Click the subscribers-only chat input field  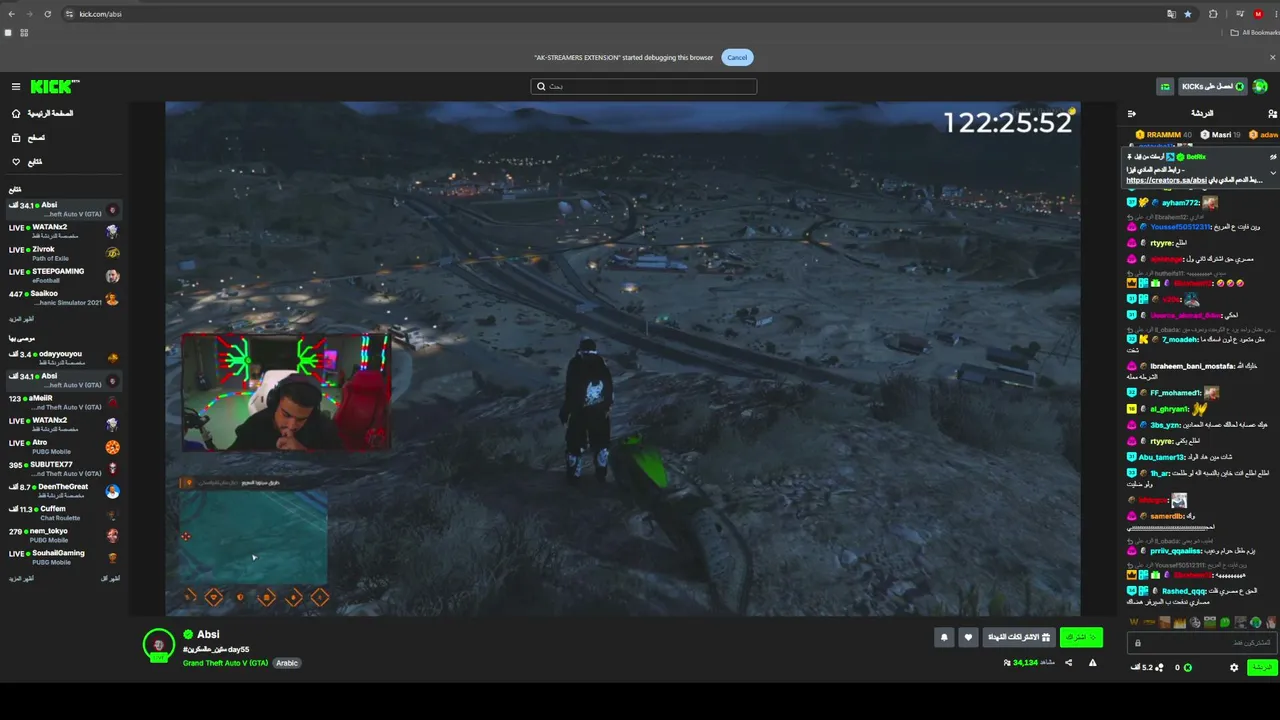1202,643
